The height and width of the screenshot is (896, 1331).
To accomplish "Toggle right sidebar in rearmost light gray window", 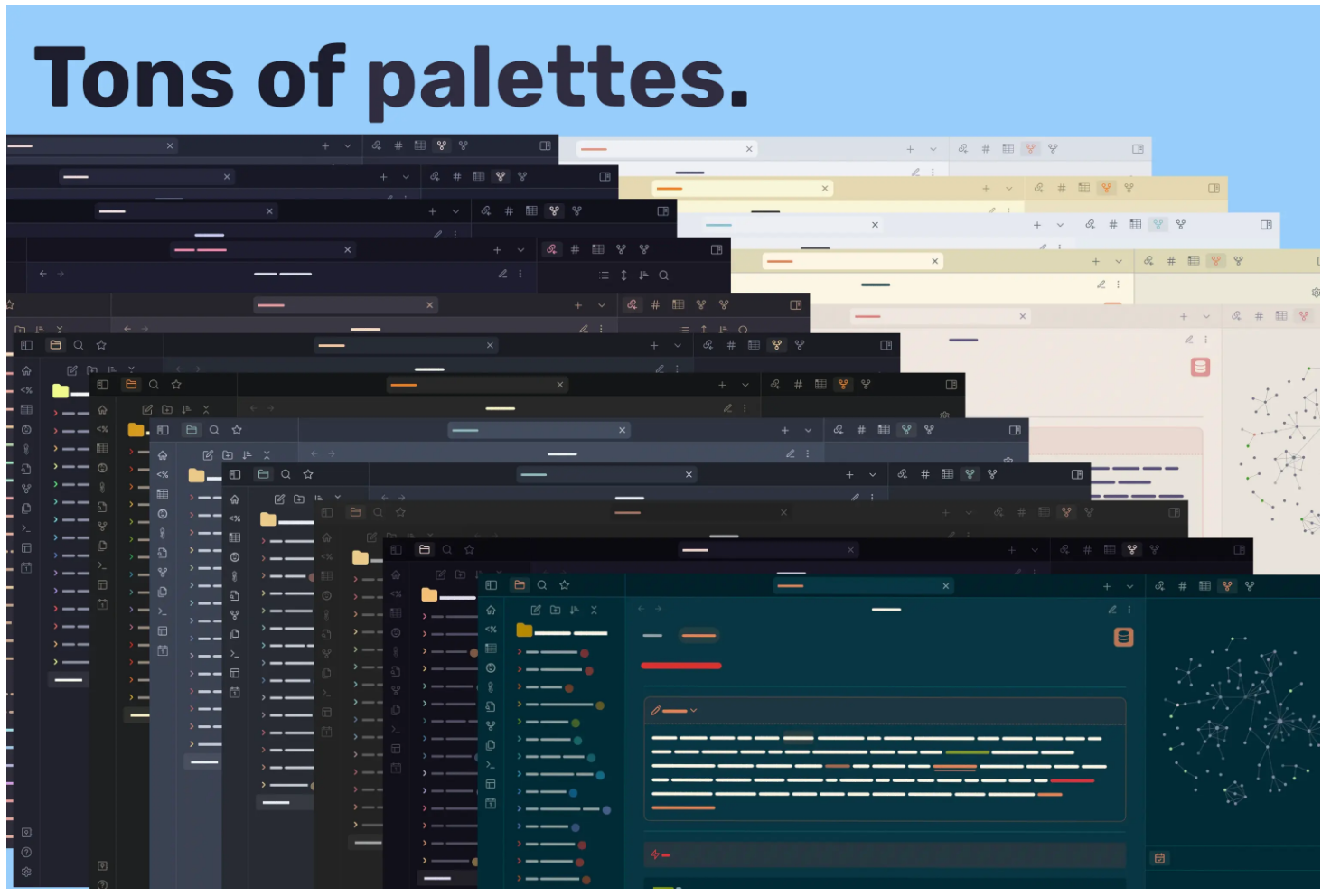I will (1138, 149).
